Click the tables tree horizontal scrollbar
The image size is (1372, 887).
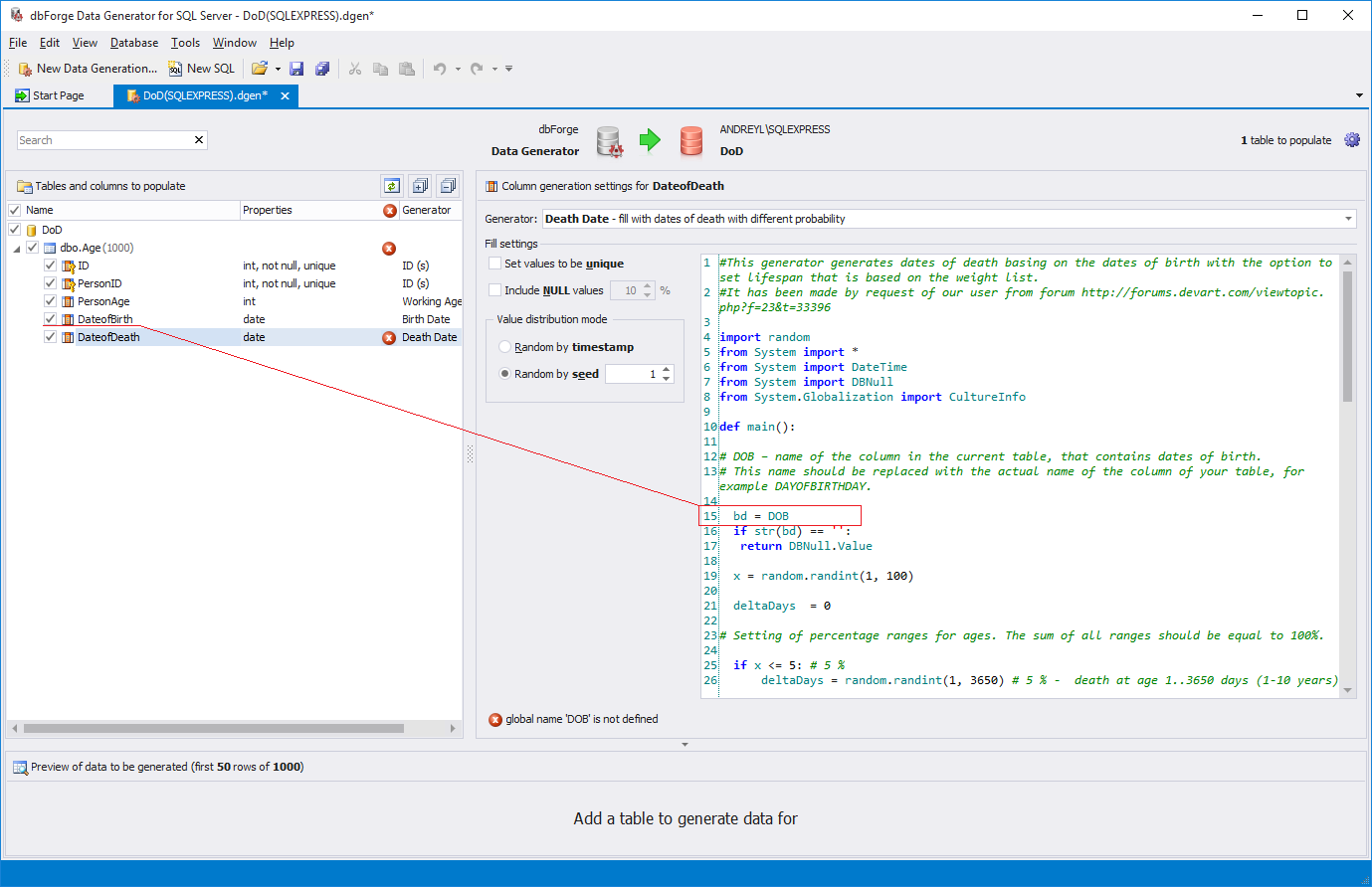[x=214, y=729]
